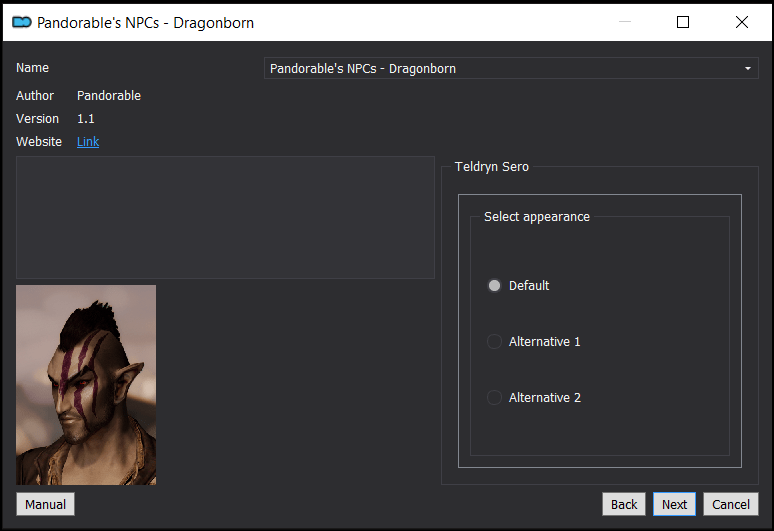Pick the Alternative 2 appearance option
The height and width of the screenshot is (531, 774).
click(x=494, y=398)
